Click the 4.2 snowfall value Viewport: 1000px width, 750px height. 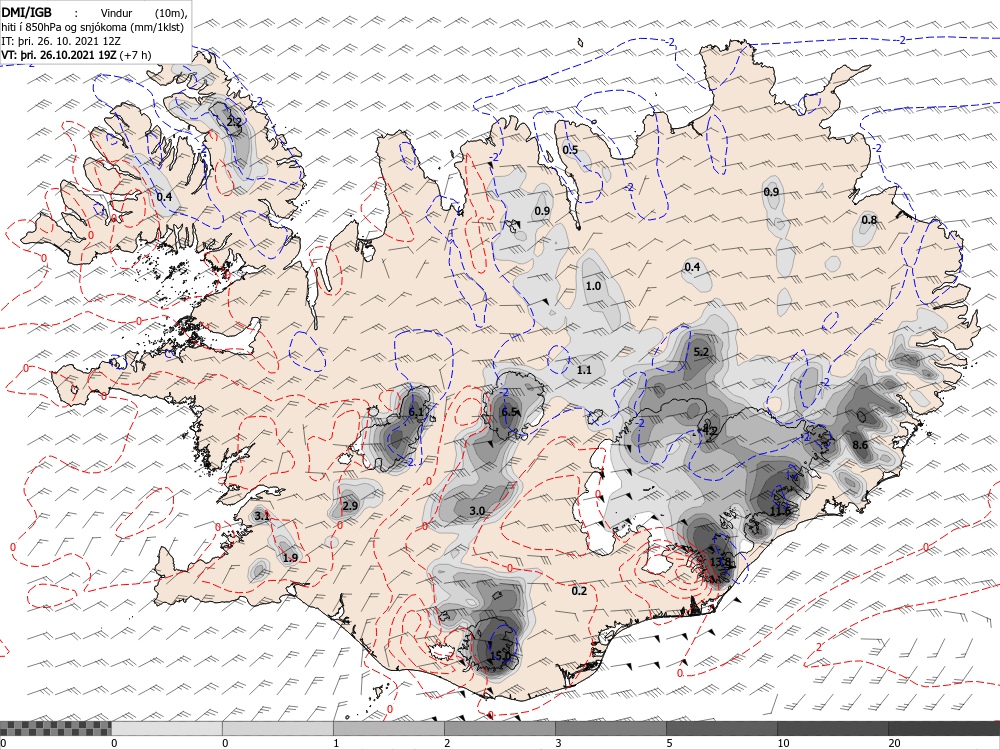[709, 430]
